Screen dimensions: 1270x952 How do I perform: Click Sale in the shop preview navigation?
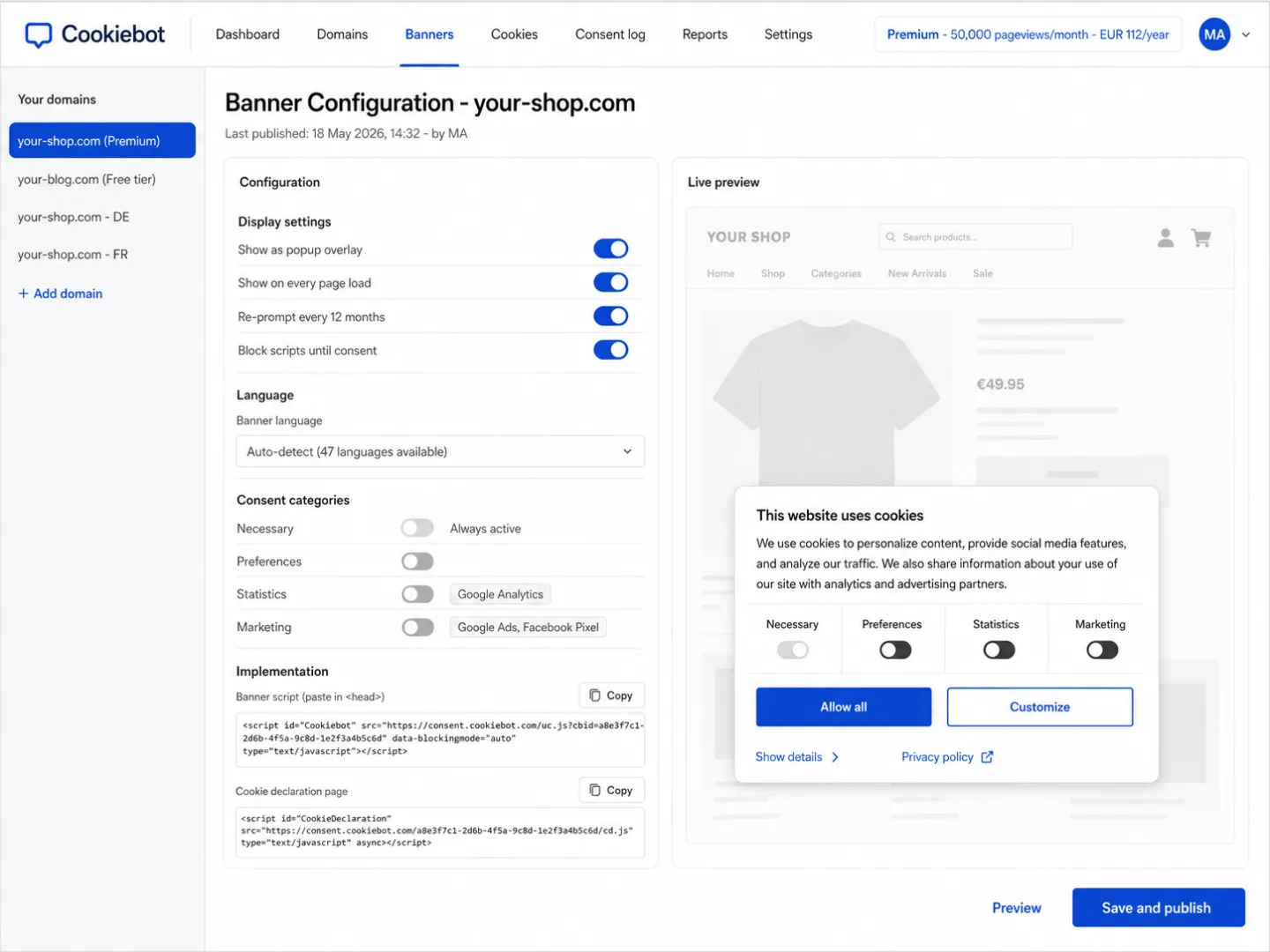pyautogui.click(x=982, y=274)
